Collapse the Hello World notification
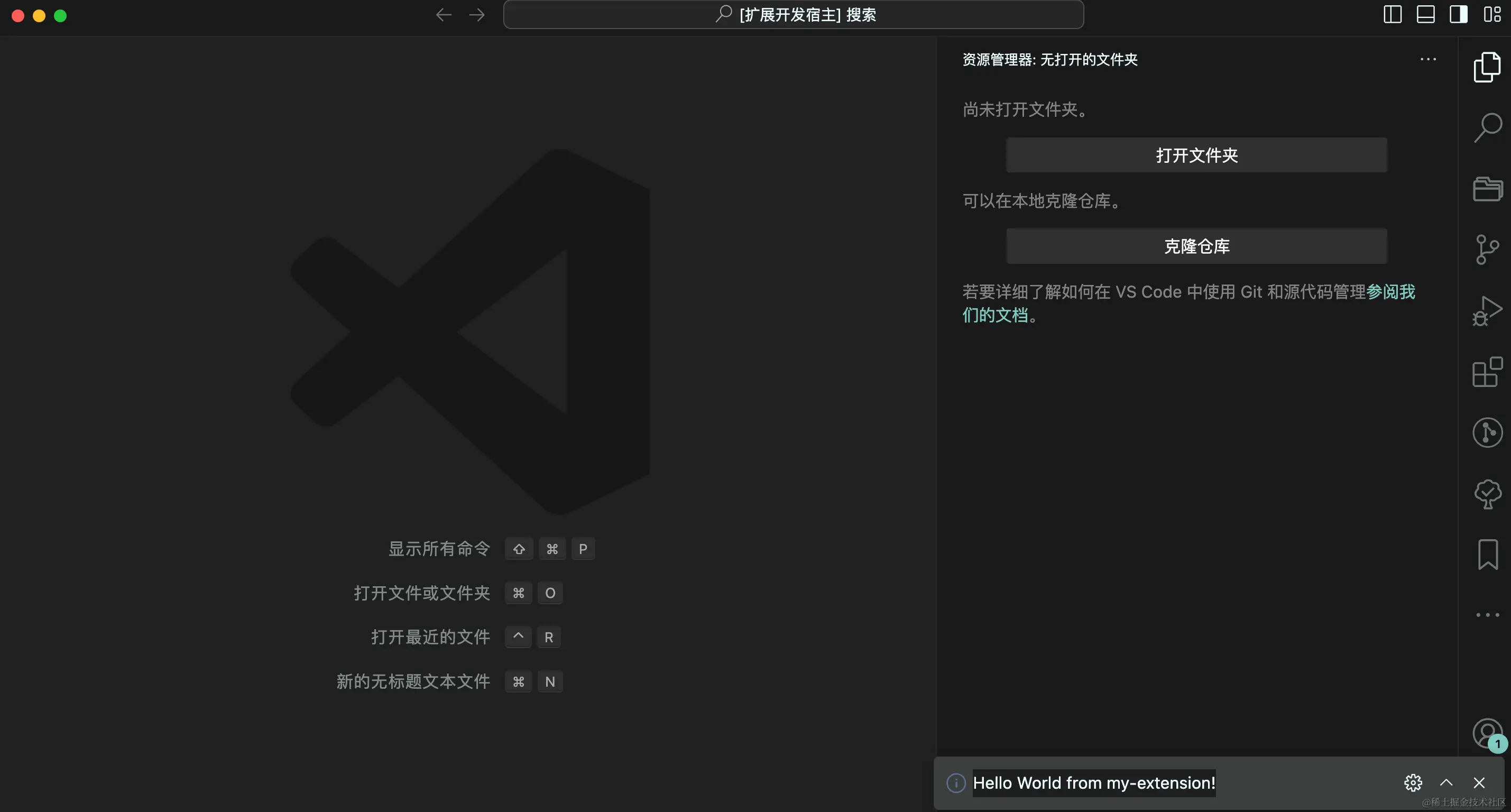The image size is (1511, 812). click(1446, 783)
